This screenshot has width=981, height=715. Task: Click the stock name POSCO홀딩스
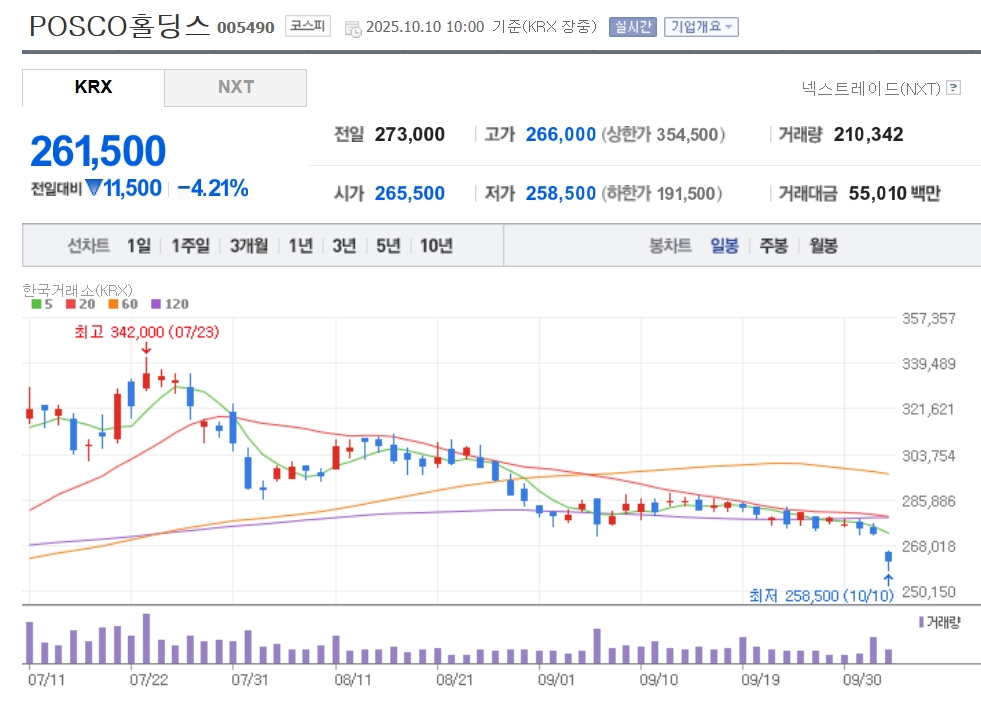pyautogui.click(x=119, y=26)
